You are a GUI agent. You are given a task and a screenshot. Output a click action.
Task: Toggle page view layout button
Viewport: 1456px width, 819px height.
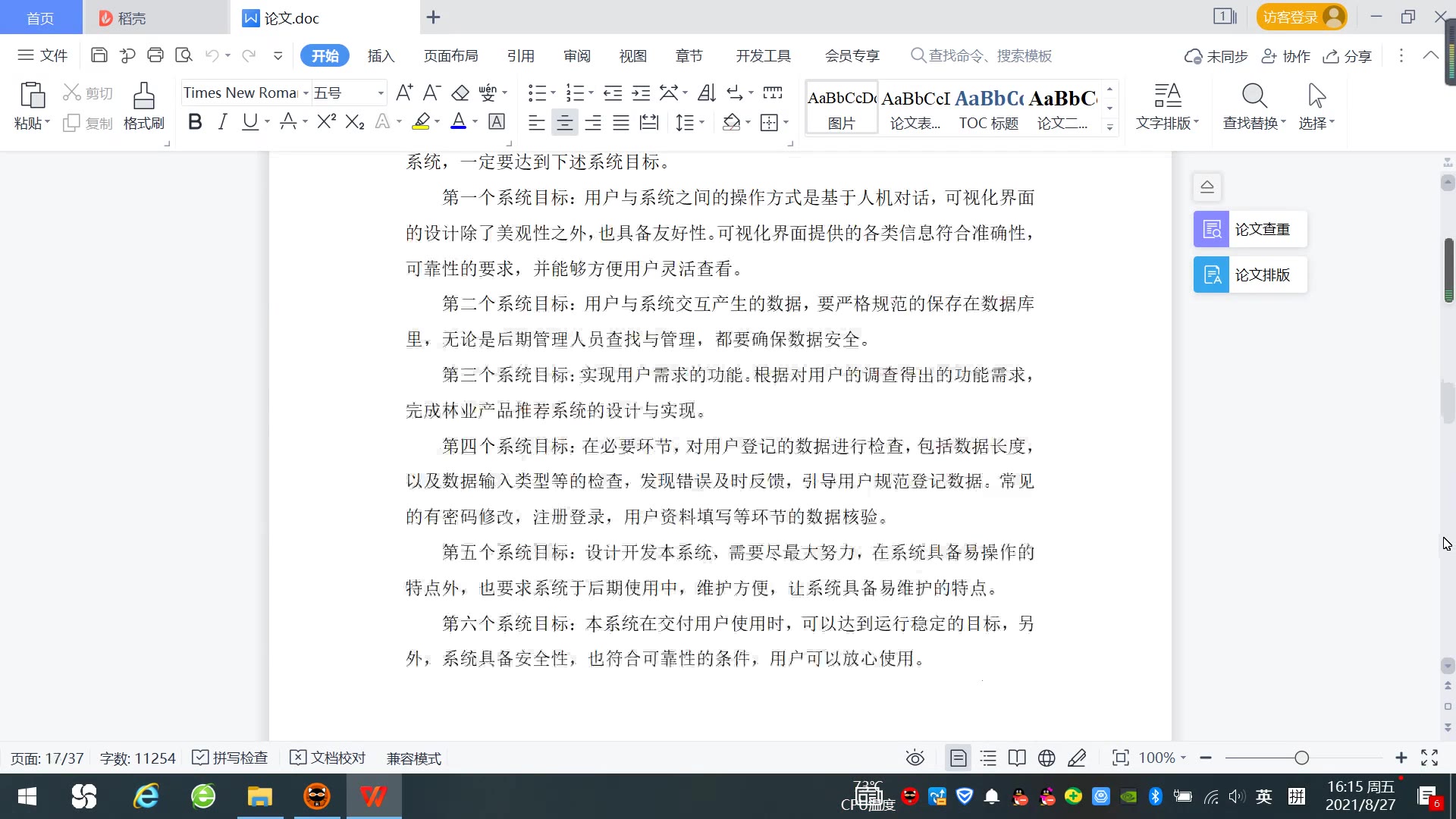pos(959,758)
